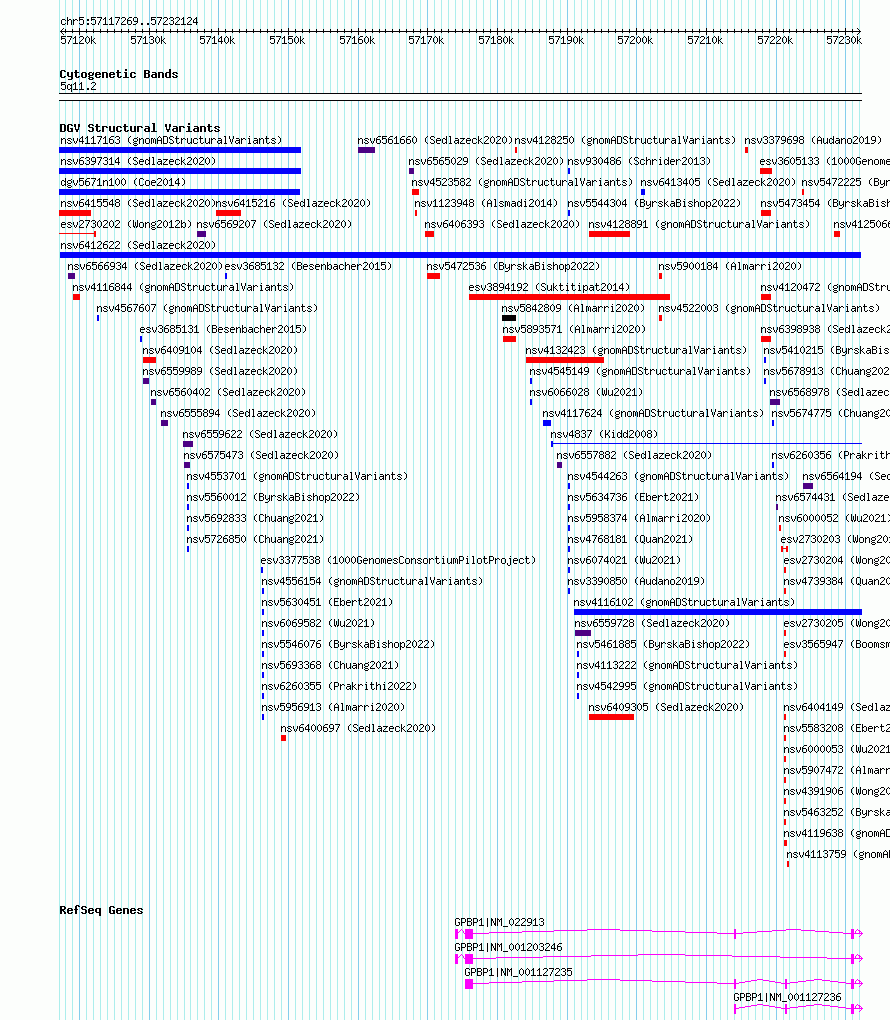This screenshot has width=890, height=1020.
Task: Click nsv5634736 (Ebert2021) label
Action: [633, 497]
